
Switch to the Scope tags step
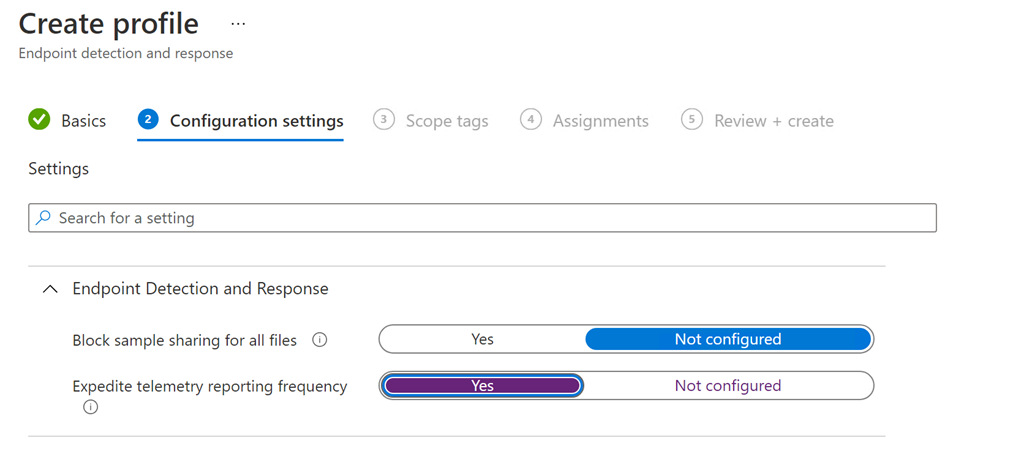coord(446,121)
